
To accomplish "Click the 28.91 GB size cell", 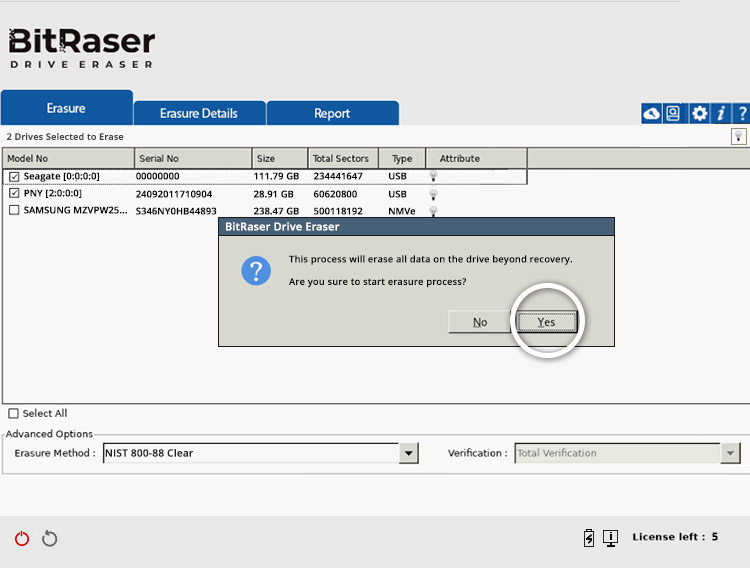I will (274, 194).
